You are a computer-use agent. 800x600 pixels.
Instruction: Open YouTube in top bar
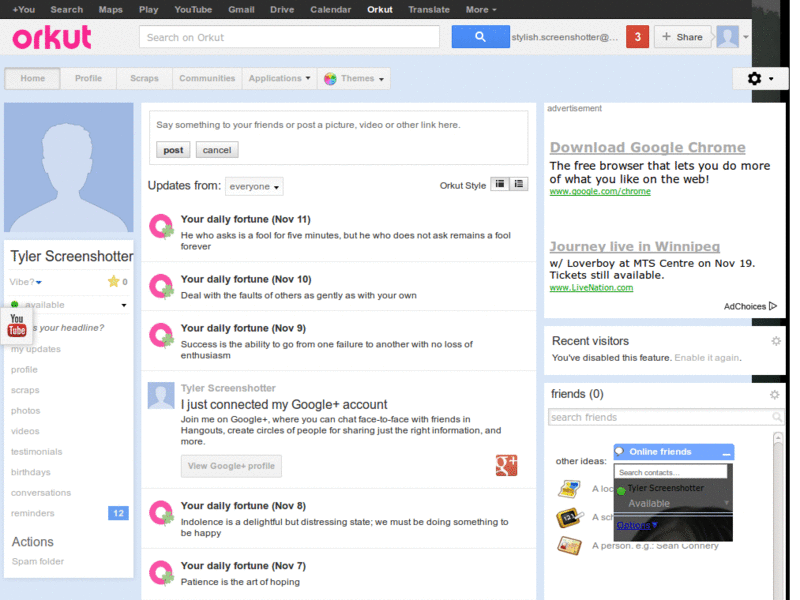coord(193,9)
